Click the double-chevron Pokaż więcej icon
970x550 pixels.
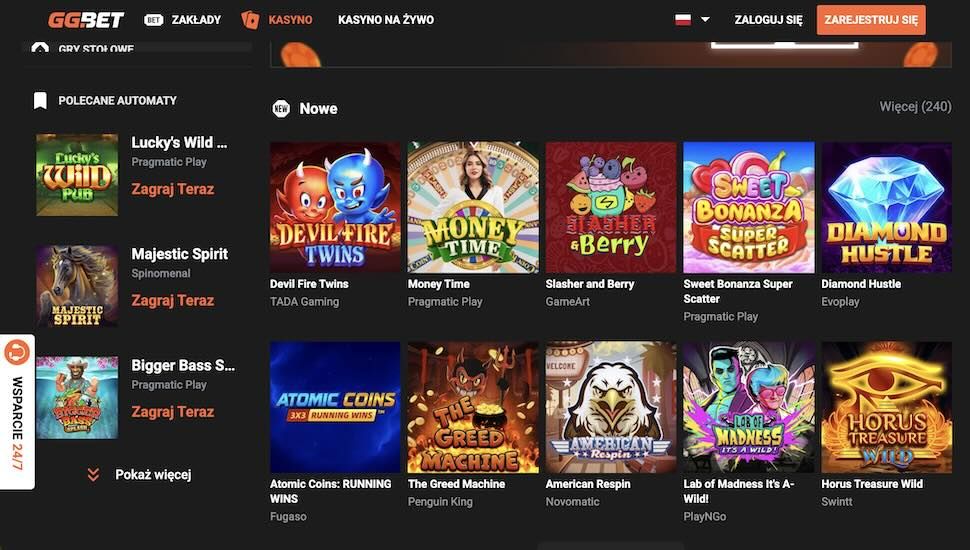pyautogui.click(x=93, y=475)
